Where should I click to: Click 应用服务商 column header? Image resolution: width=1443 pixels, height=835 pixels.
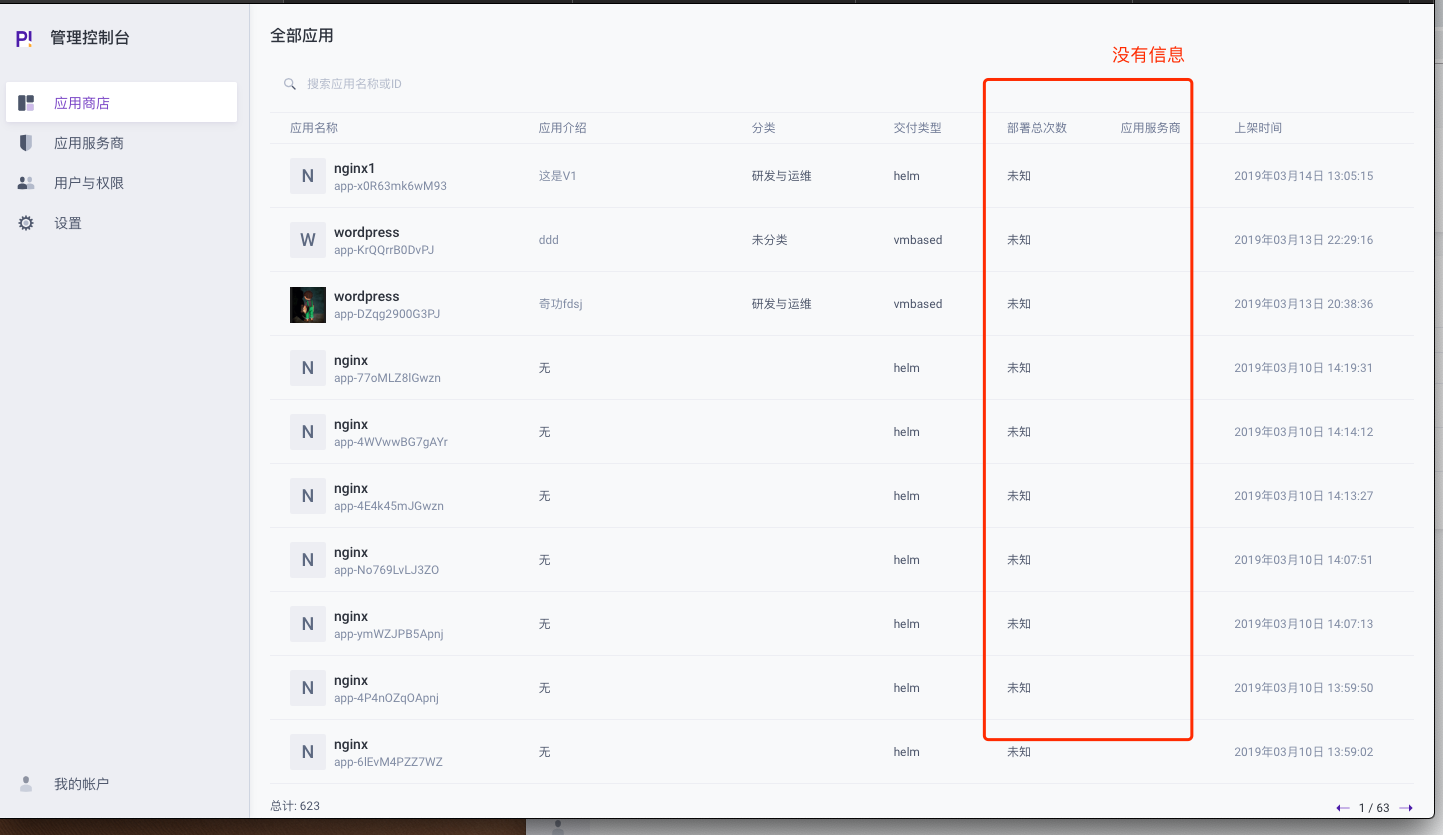pyautogui.click(x=1150, y=128)
